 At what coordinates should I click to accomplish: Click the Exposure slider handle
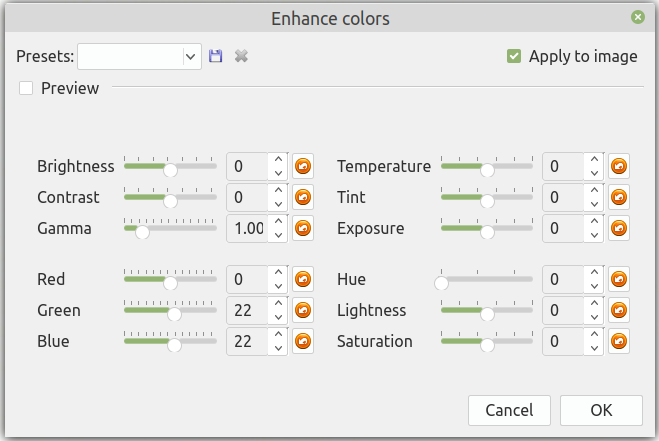click(x=487, y=232)
